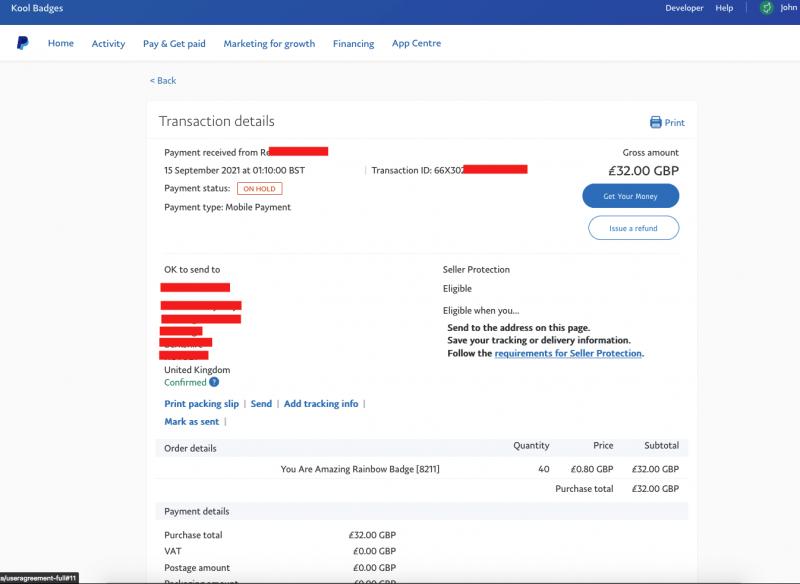Click the Payment type: Mobile Payment text
Image resolution: width=800 pixels, height=584 pixels.
228,207
